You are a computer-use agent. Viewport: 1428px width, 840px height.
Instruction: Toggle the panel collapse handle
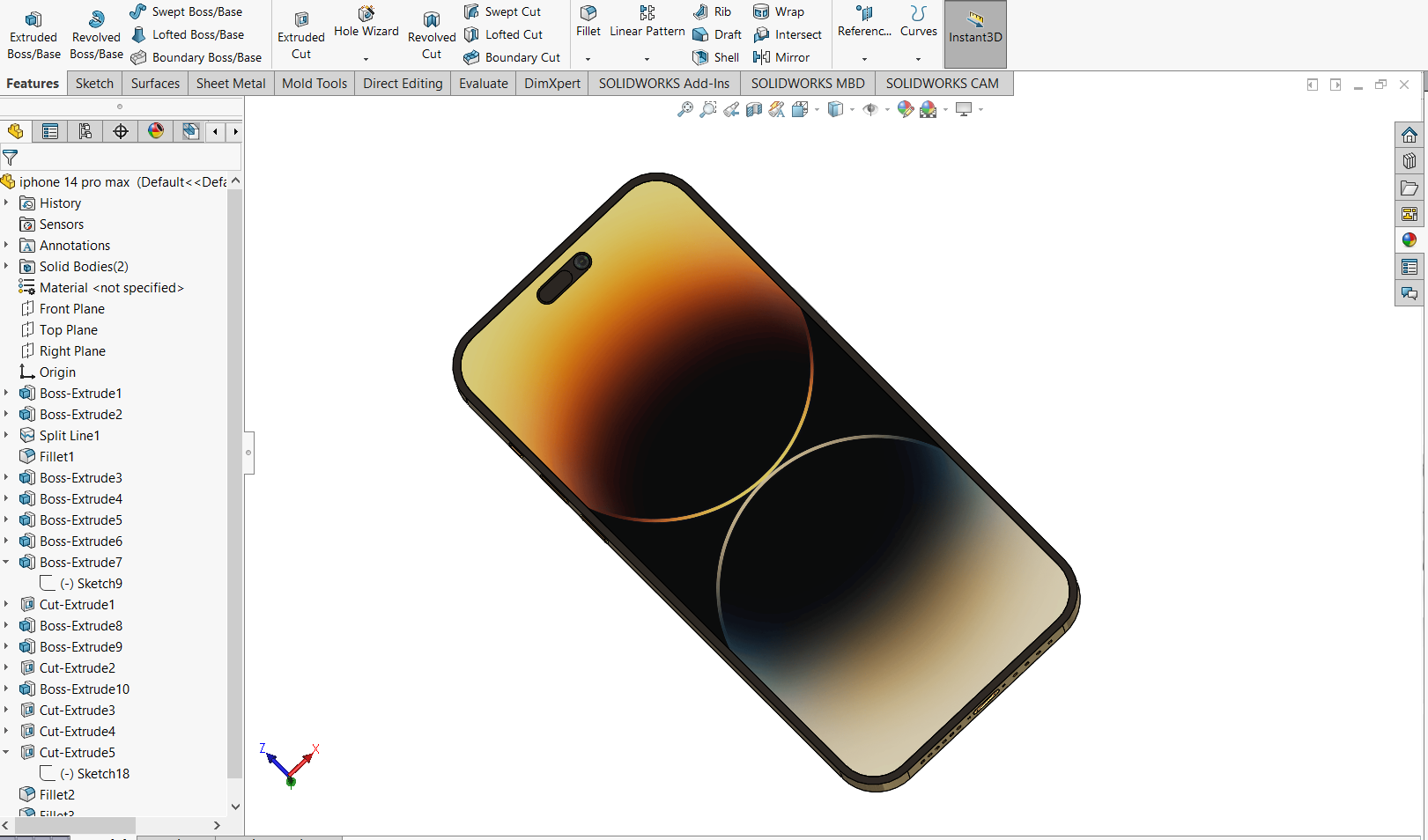tap(249, 453)
